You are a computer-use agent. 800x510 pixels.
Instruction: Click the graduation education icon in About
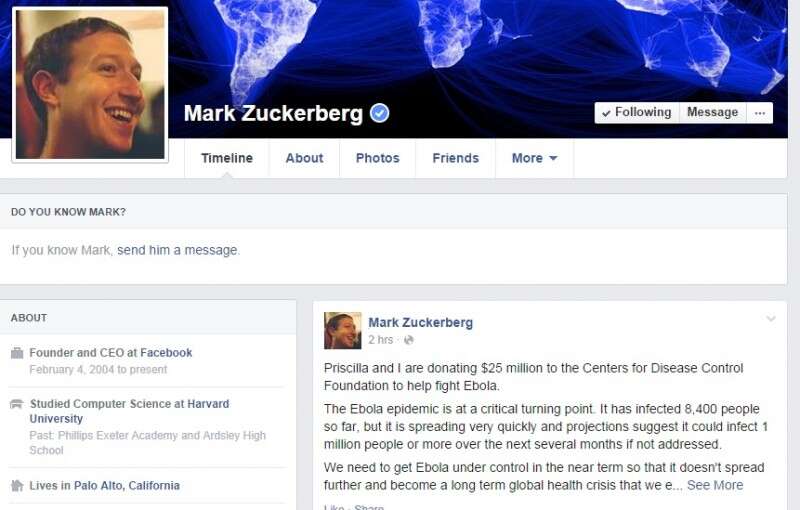click(x=17, y=404)
